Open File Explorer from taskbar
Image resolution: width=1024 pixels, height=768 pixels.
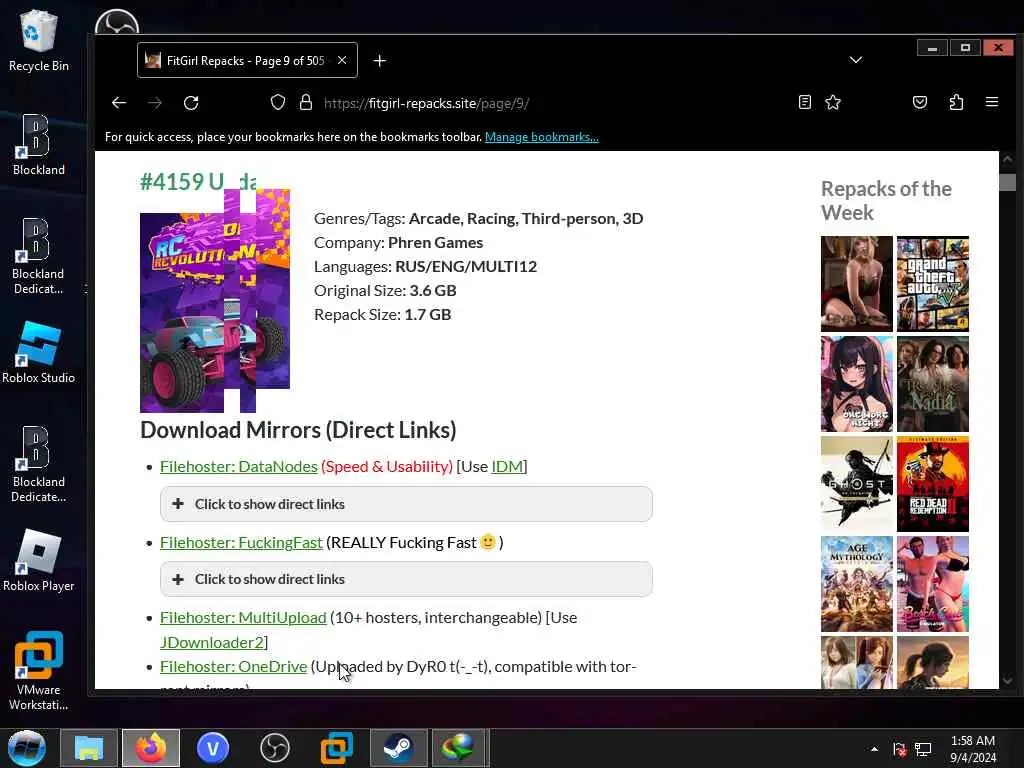point(89,748)
